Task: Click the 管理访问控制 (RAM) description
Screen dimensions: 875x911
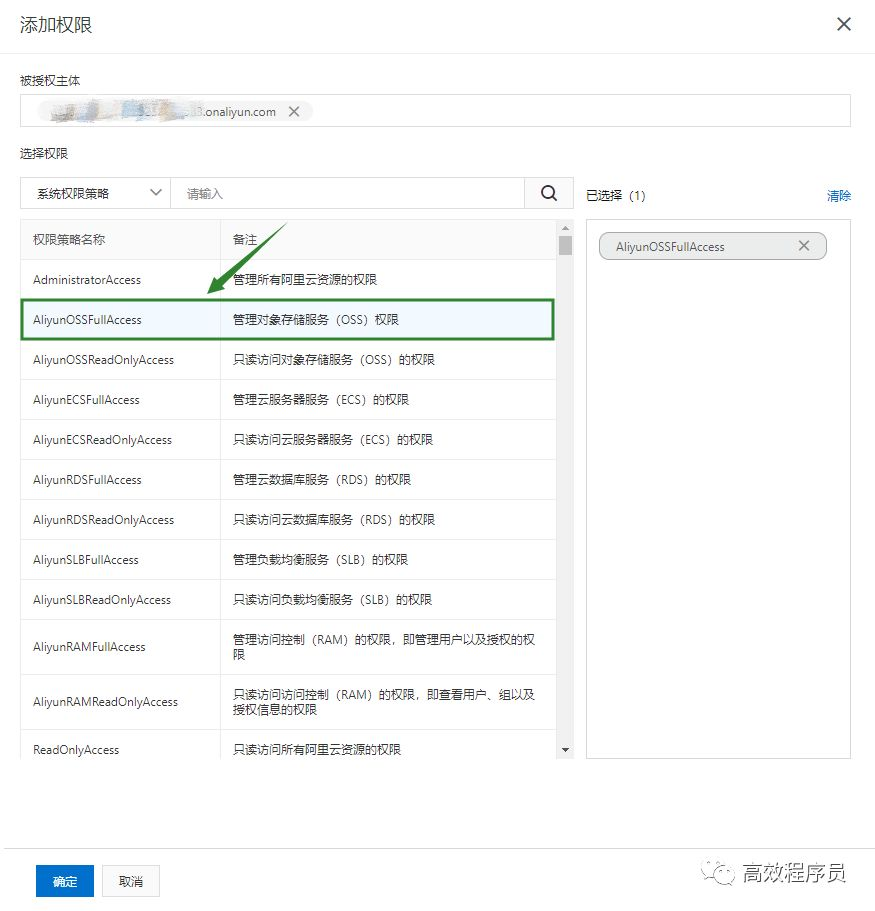Action: coord(383,647)
